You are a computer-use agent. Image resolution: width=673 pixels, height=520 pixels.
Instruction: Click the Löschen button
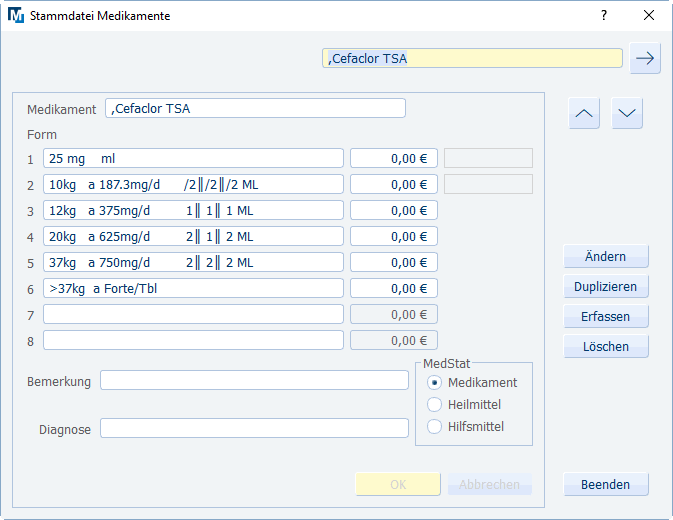point(606,347)
